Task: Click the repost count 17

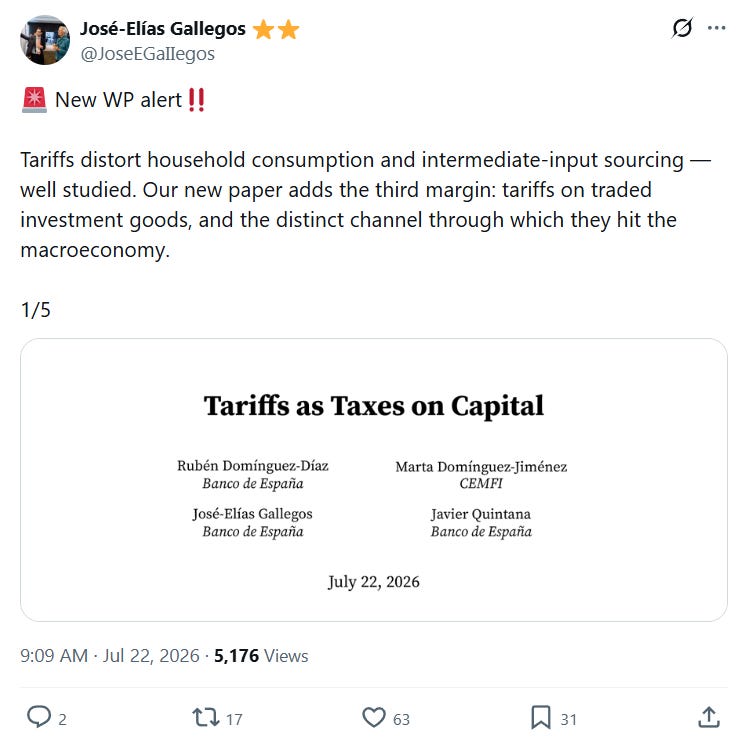Action: (234, 719)
